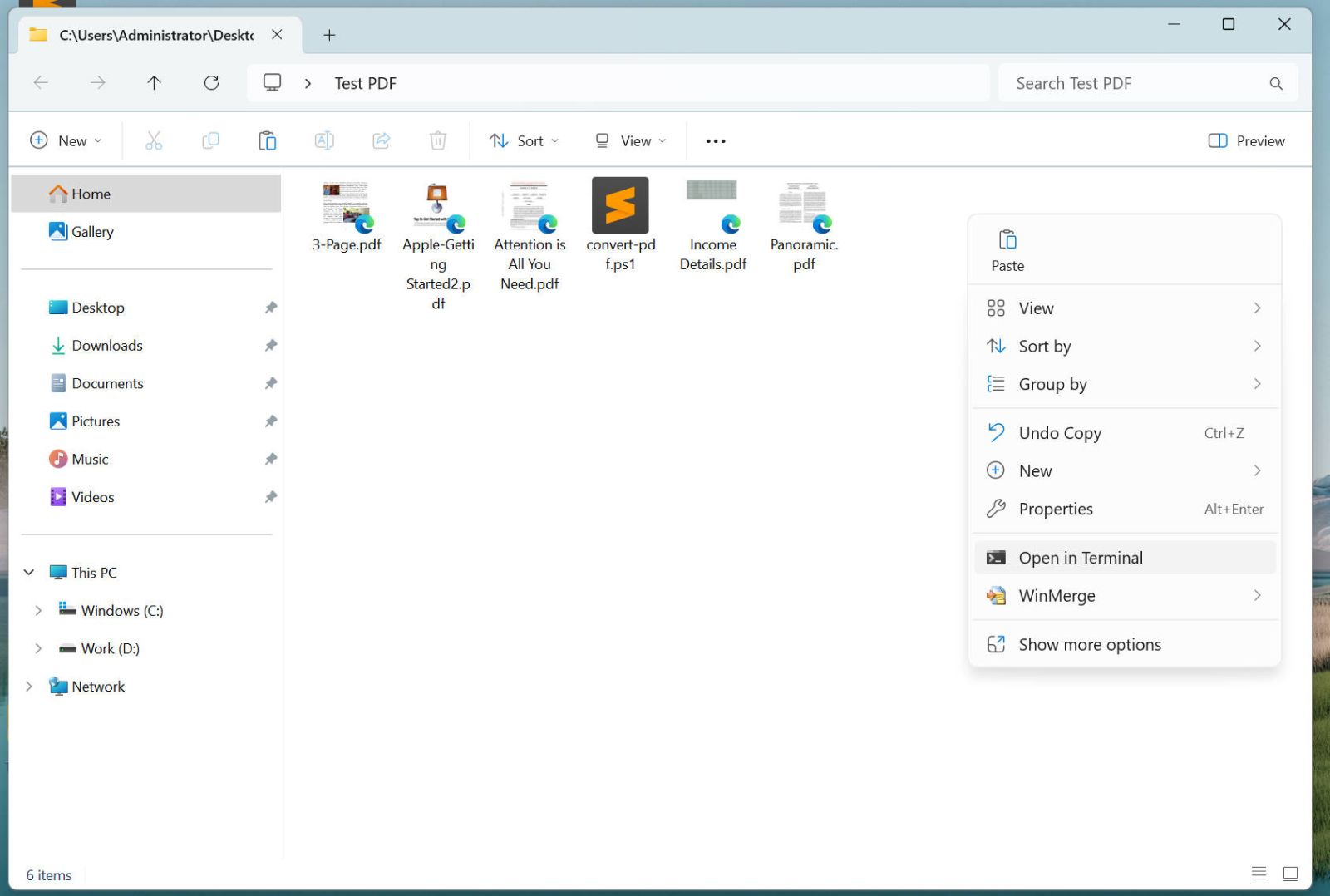Click the See more three-dots icon

[x=715, y=140]
